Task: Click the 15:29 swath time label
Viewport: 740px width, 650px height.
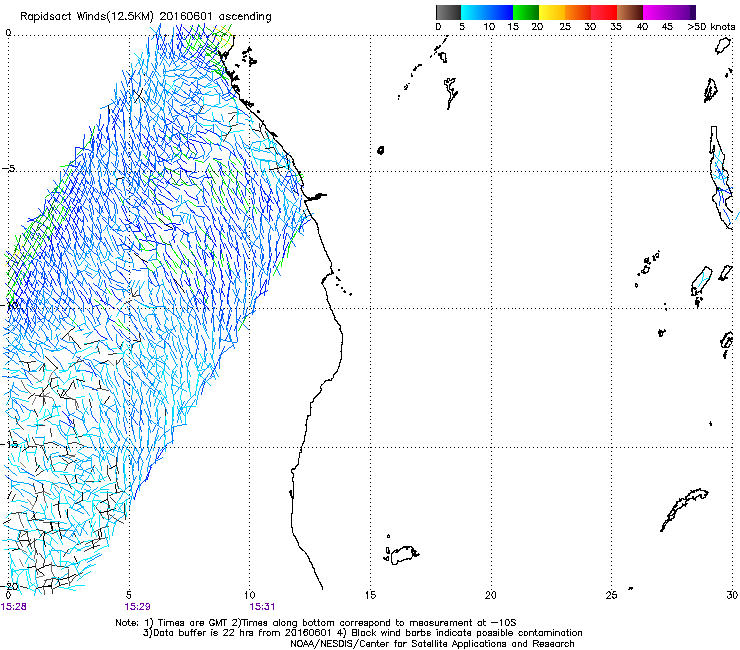Action: [137, 607]
